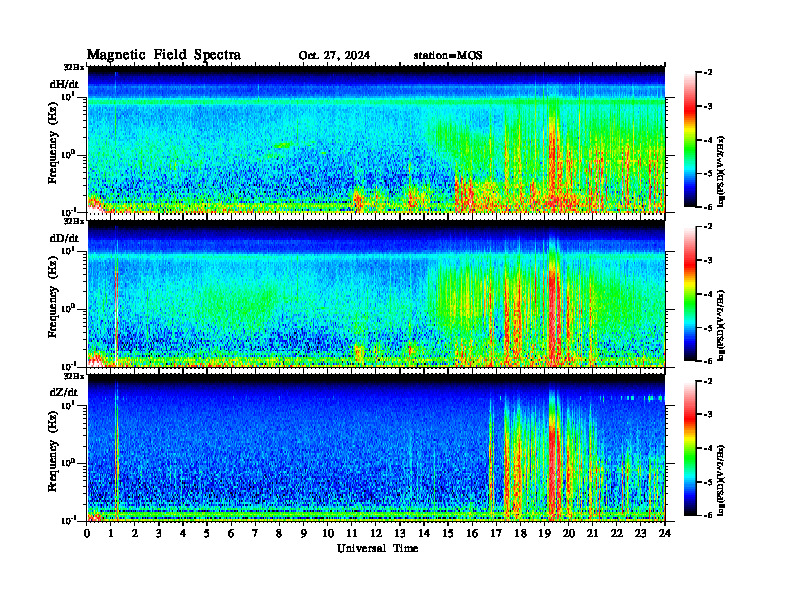792x612 pixels.
Task: Click the "-3" tick on the dH/dt color bar
Action: tap(707, 106)
